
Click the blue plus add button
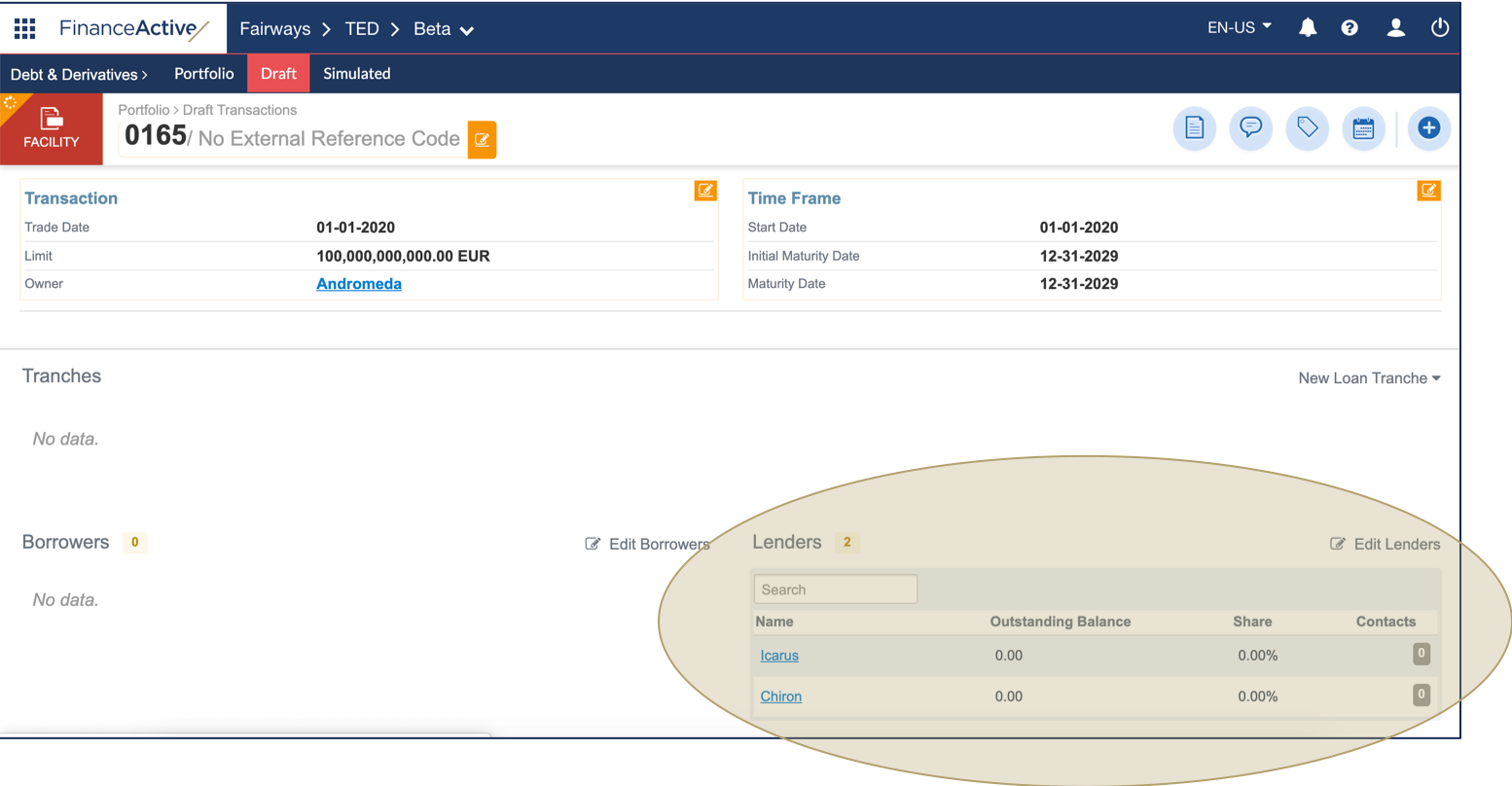pos(1428,128)
